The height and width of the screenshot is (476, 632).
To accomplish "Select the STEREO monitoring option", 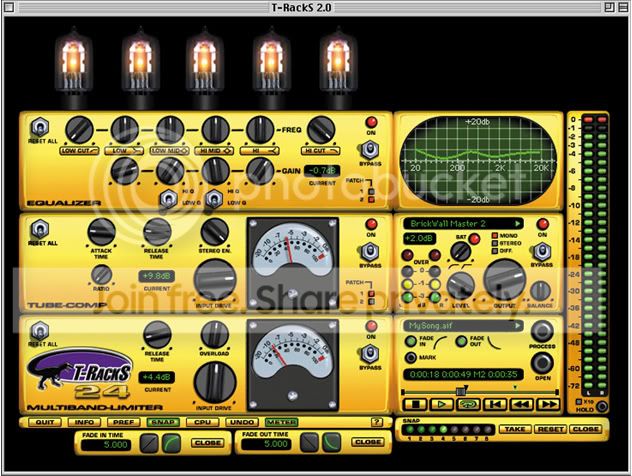I will click(495, 243).
